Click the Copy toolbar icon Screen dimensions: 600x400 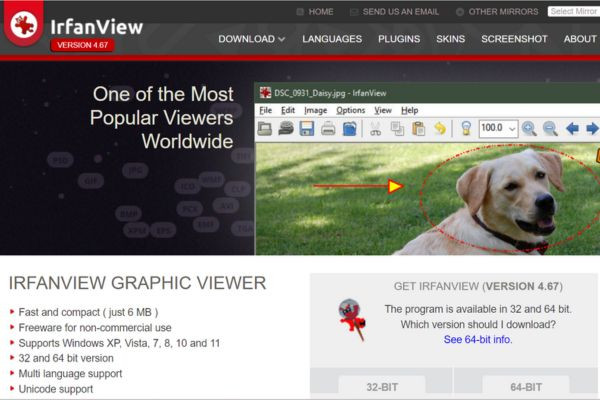click(397, 129)
